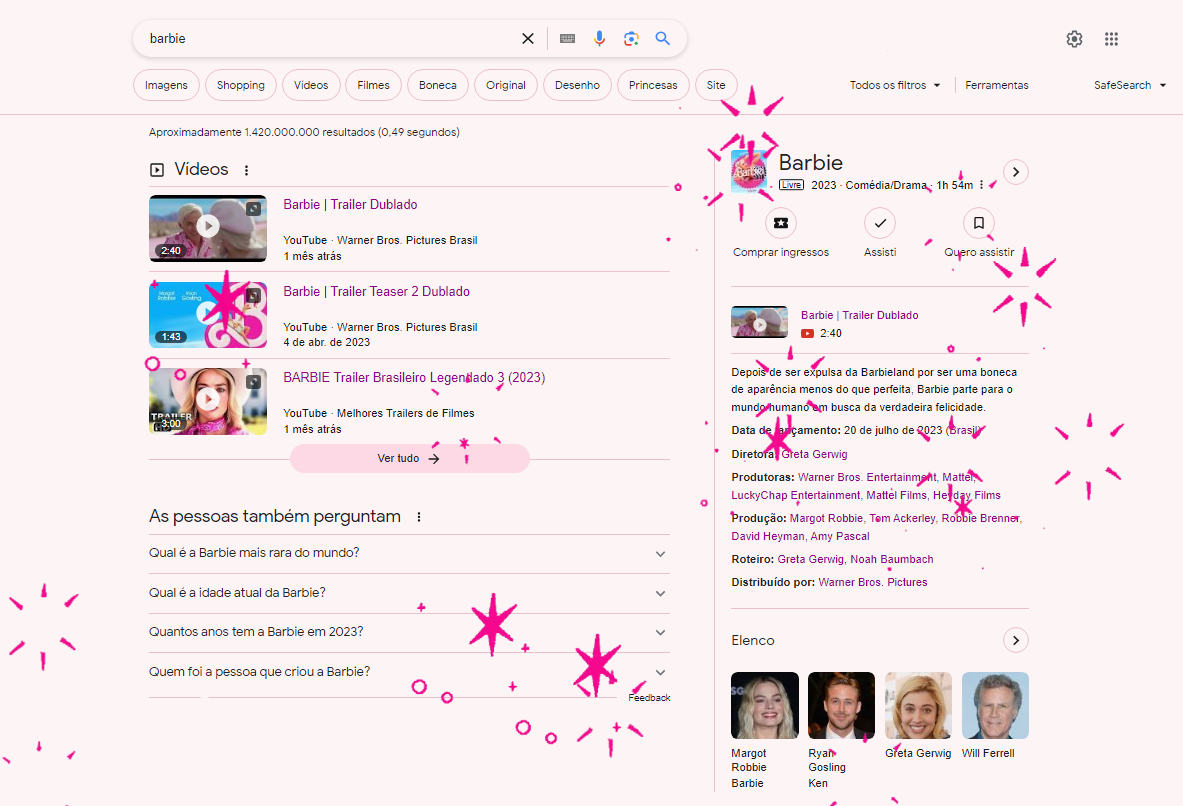This screenshot has width=1183, height=806.
Task: Select the Imagens filter tab
Action: (x=166, y=85)
